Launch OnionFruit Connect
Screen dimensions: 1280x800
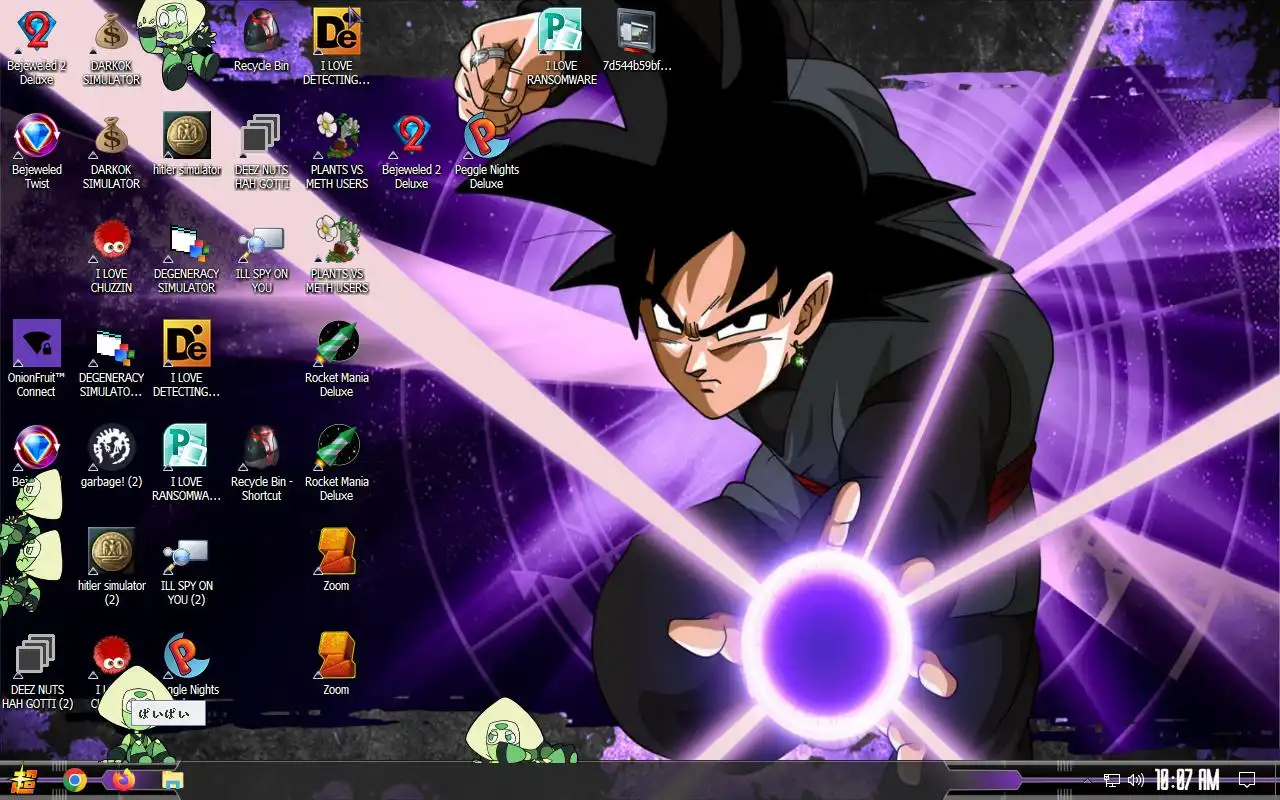coord(37,345)
